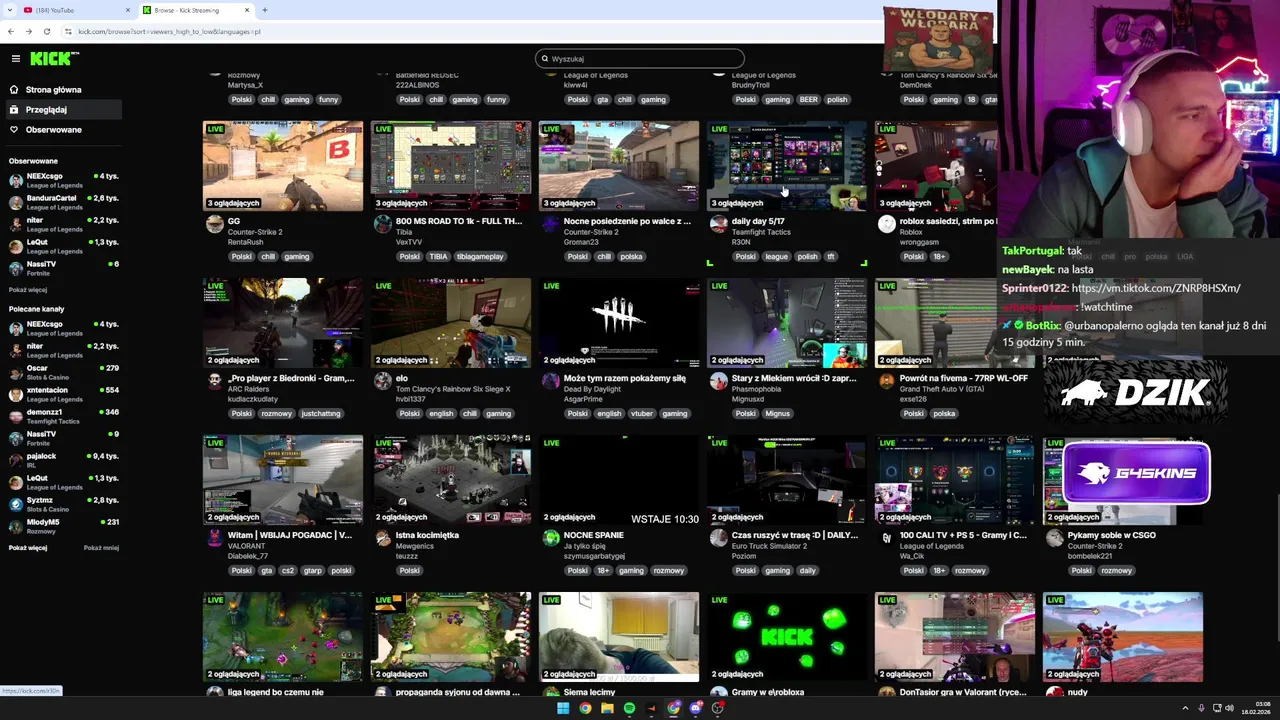Expand Pokaż więcej under Polecane kanały
Image resolution: width=1280 pixels, height=720 pixels.
28,548
